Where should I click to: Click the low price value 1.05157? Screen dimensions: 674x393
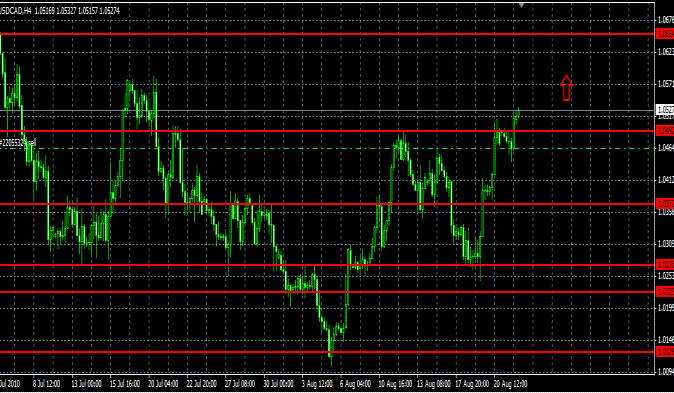pyautogui.click(x=88, y=11)
